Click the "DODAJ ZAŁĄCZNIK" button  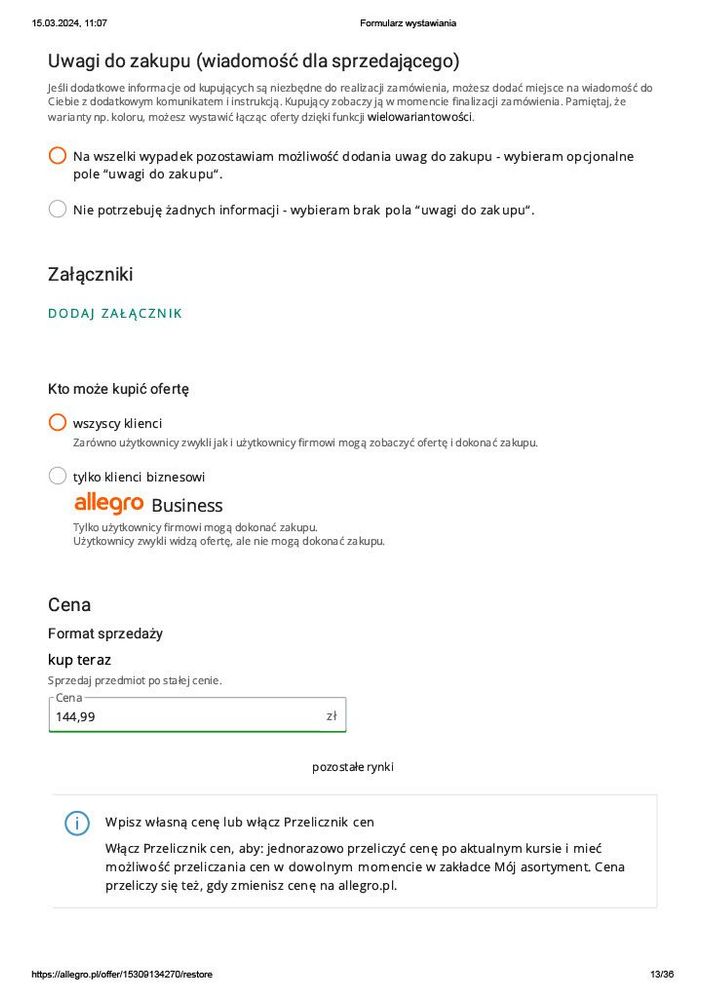pos(115,313)
